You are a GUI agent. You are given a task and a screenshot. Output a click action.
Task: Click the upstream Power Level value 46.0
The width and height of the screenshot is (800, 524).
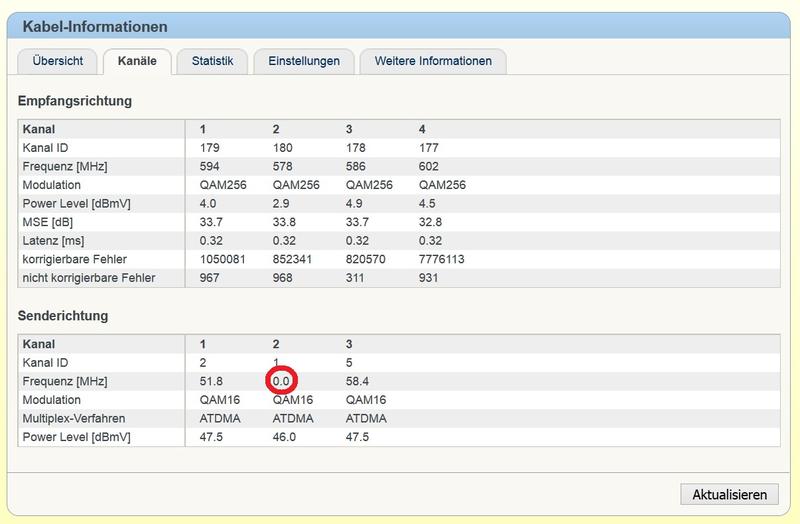click(x=286, y=437)
